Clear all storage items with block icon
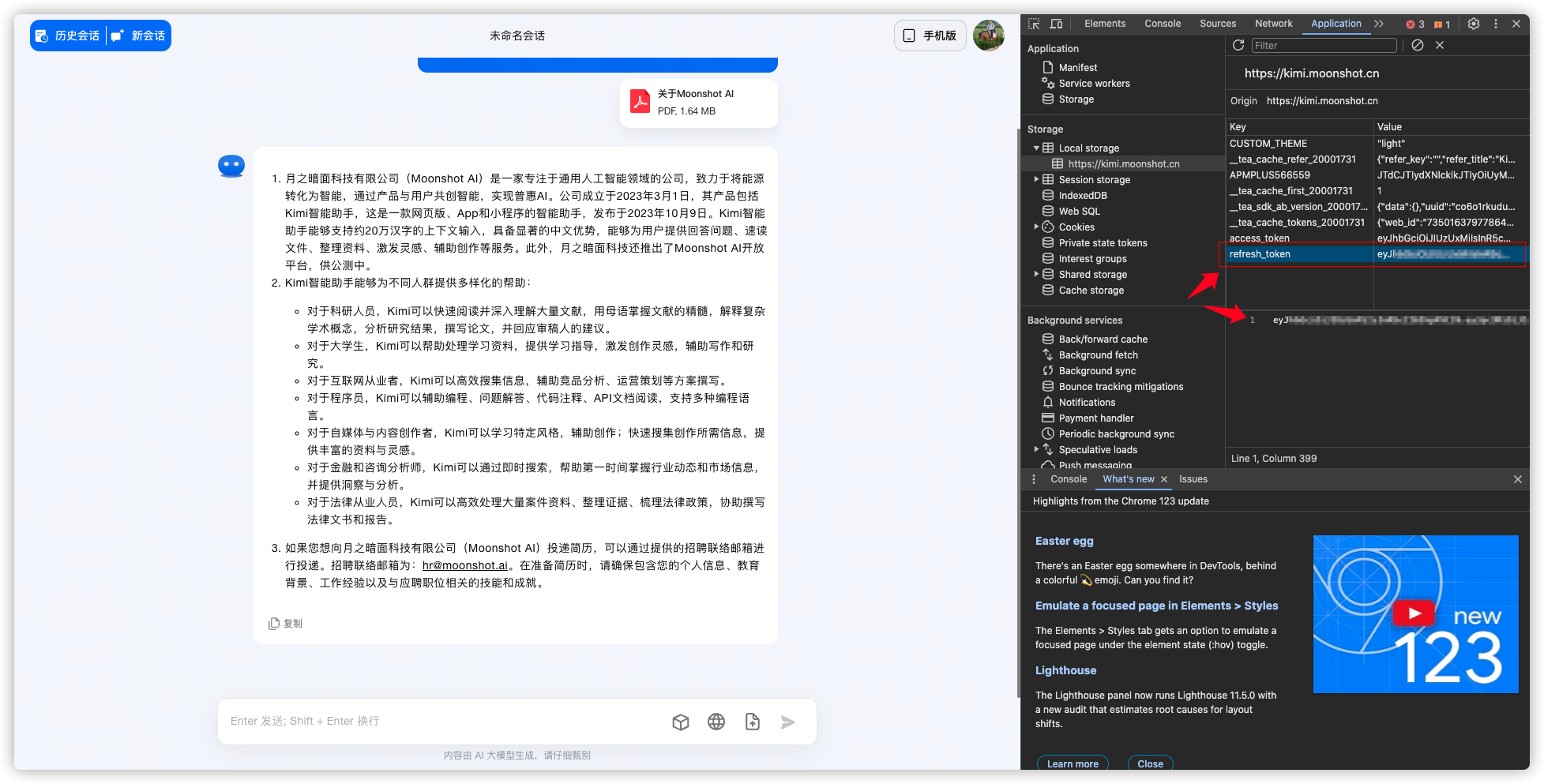Image resolution: width=1544 pixels, height=784 pixels. point(1416,45)
